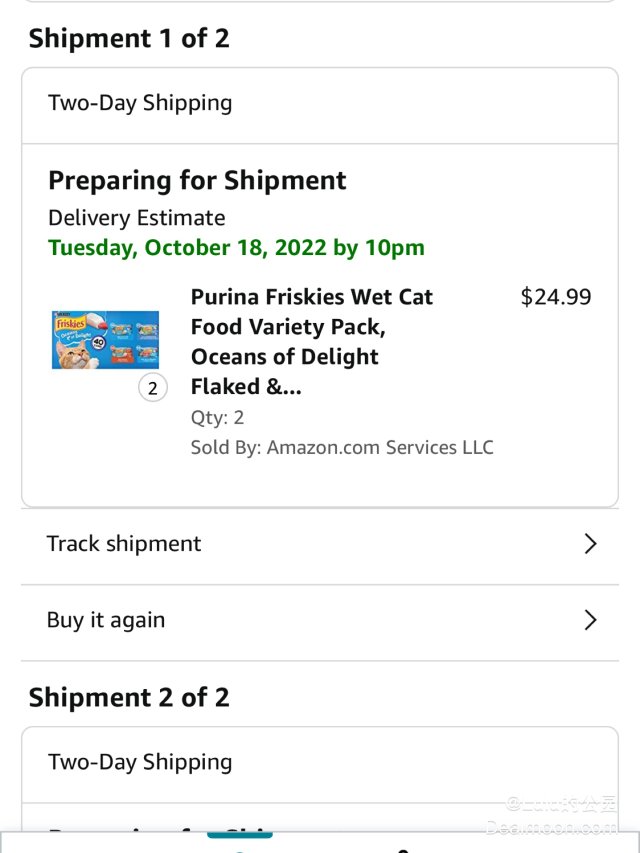
Task: Tap the teal active tab indicator at bottom
Action: point(240,836)
